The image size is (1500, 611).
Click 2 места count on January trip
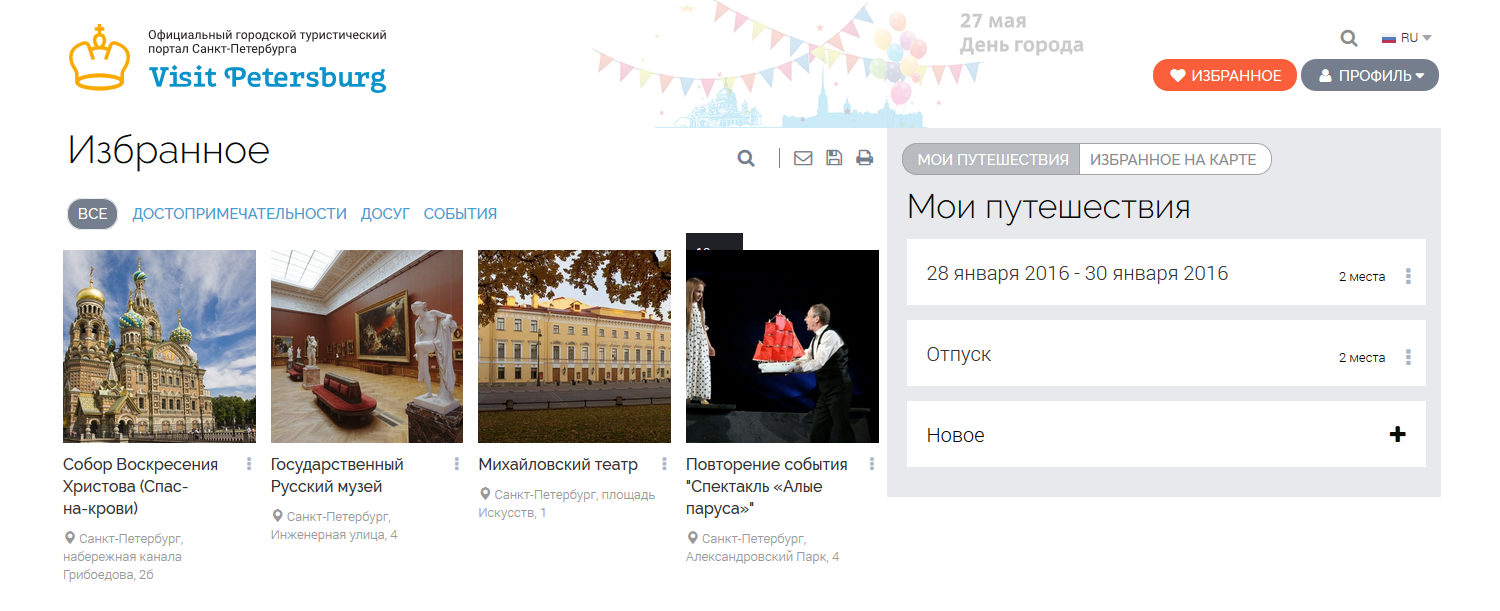(x=1362, y=276)
